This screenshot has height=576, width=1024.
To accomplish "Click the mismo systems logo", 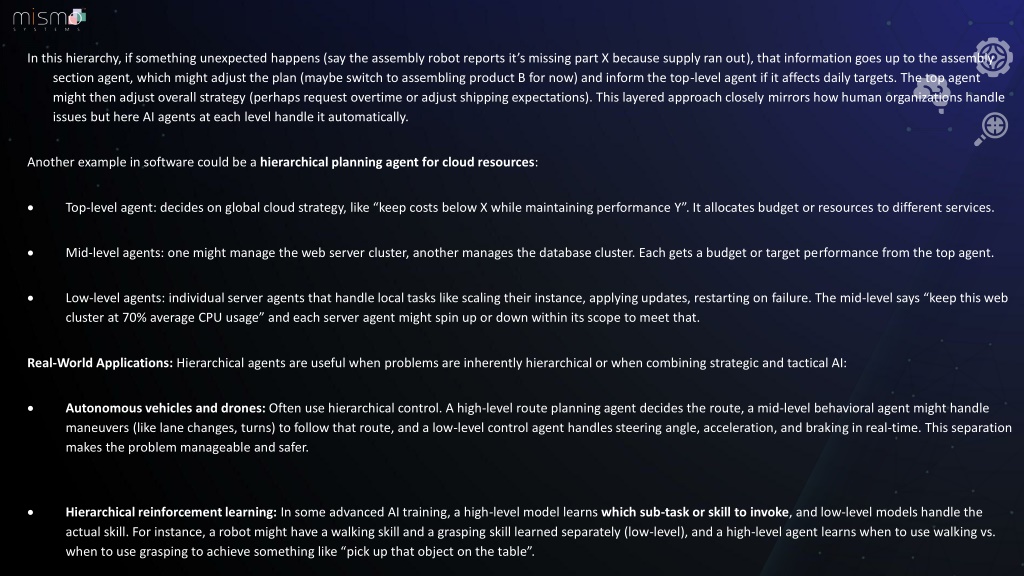I will pos(49,19).
